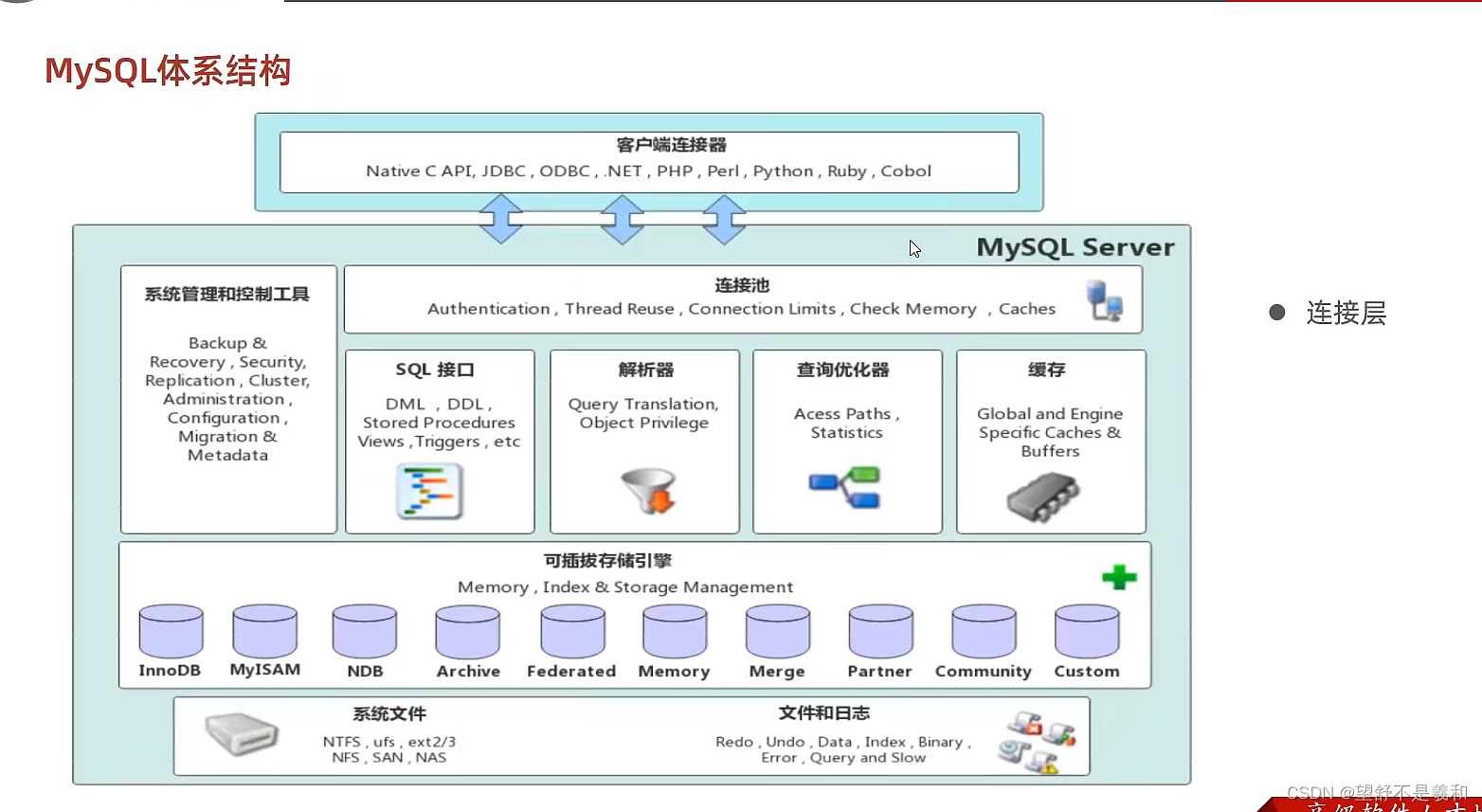Click the NTFS, ufs, ext2/3 text

pyautogui.click(x=389, y=749)
